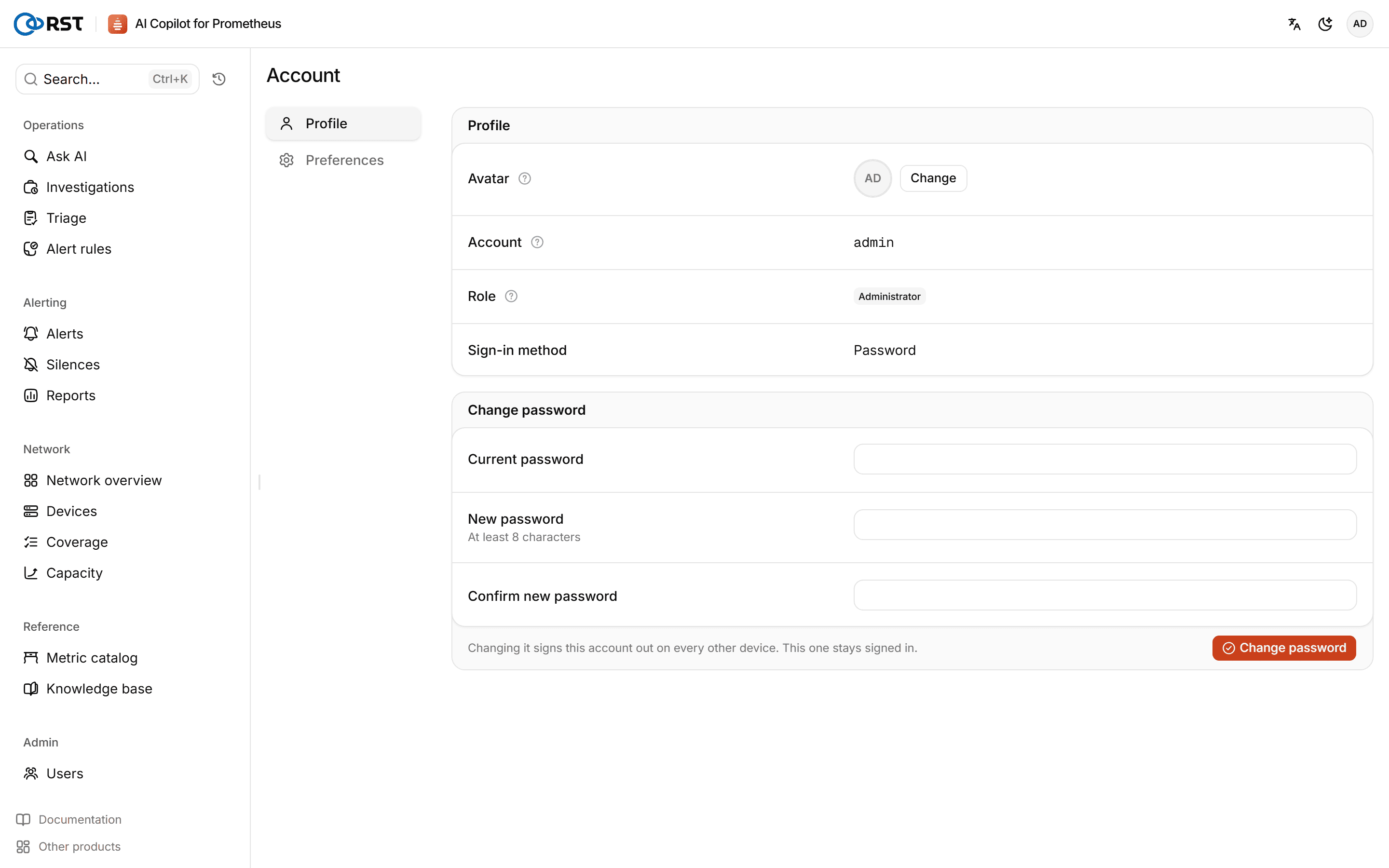The image size is (1389, 868).
Task: Click the Profile tab person icon
Action: [x=286, y=123]
